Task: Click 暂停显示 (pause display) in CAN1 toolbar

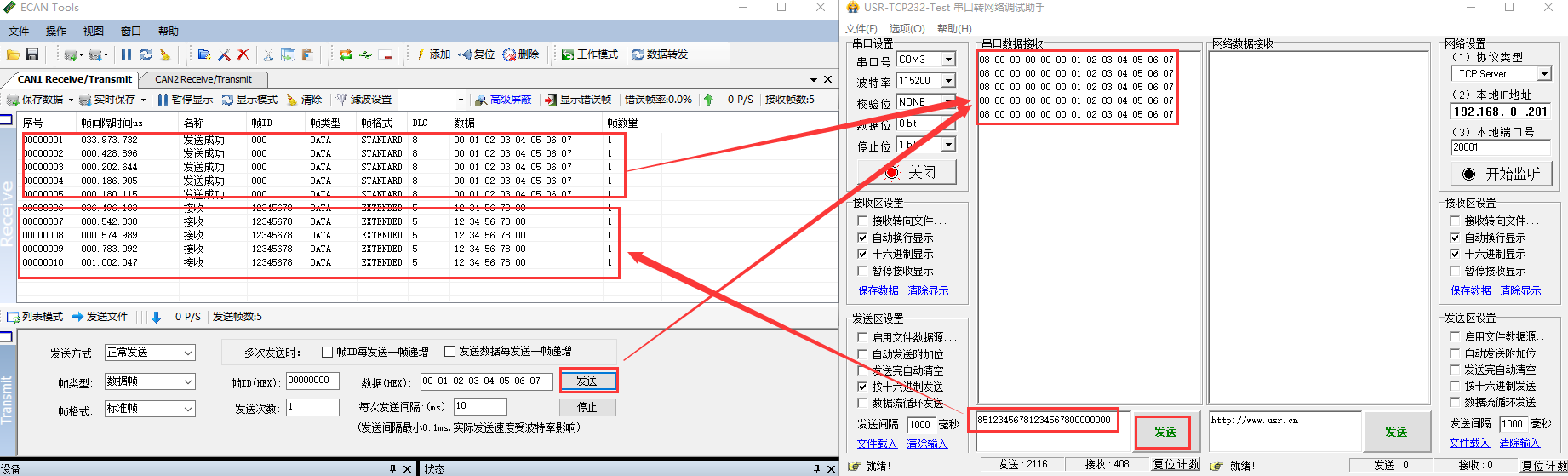Action: [x=185, y=100]
